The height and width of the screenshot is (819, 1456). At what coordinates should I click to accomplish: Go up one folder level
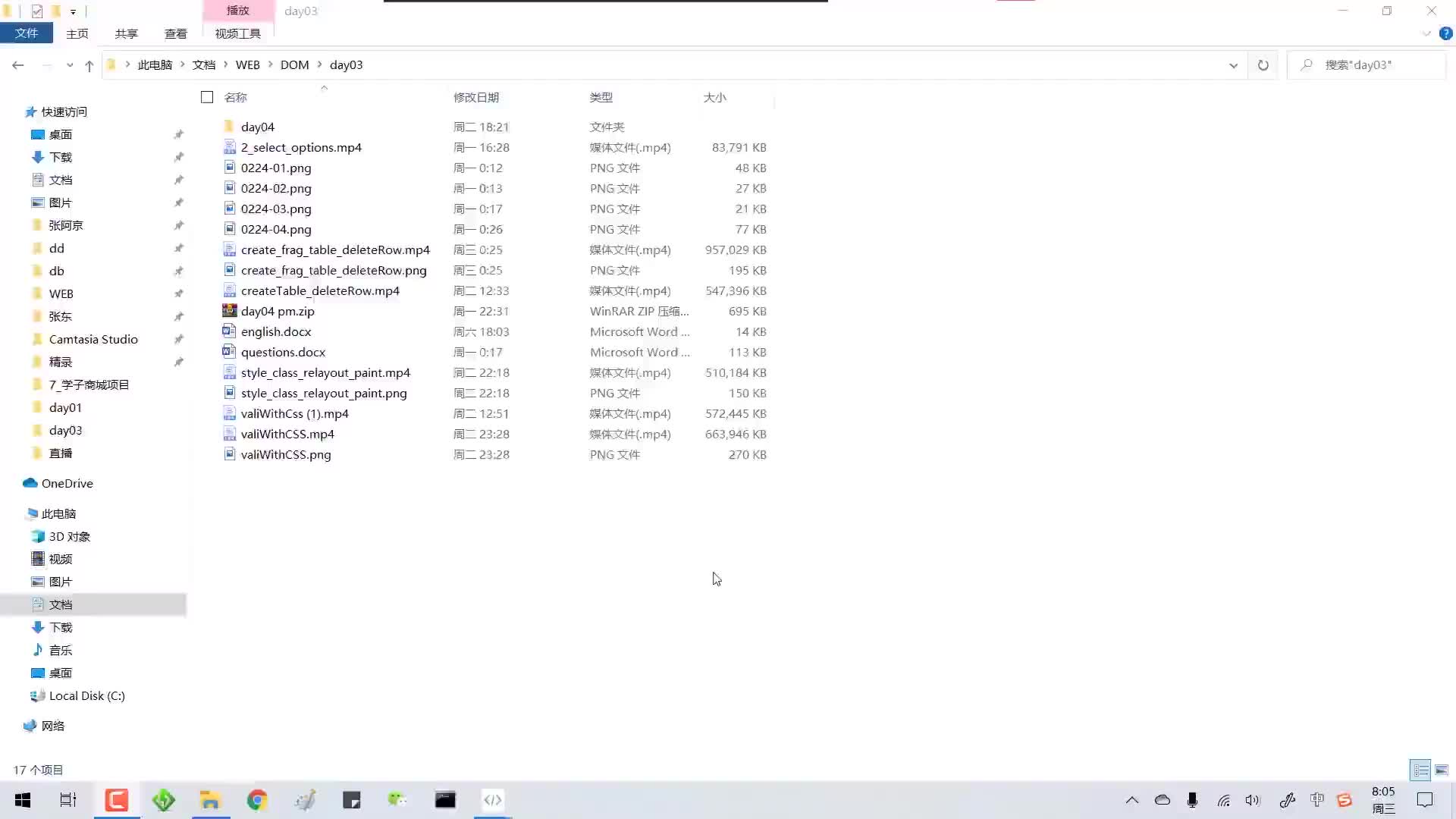click(89, 65)
